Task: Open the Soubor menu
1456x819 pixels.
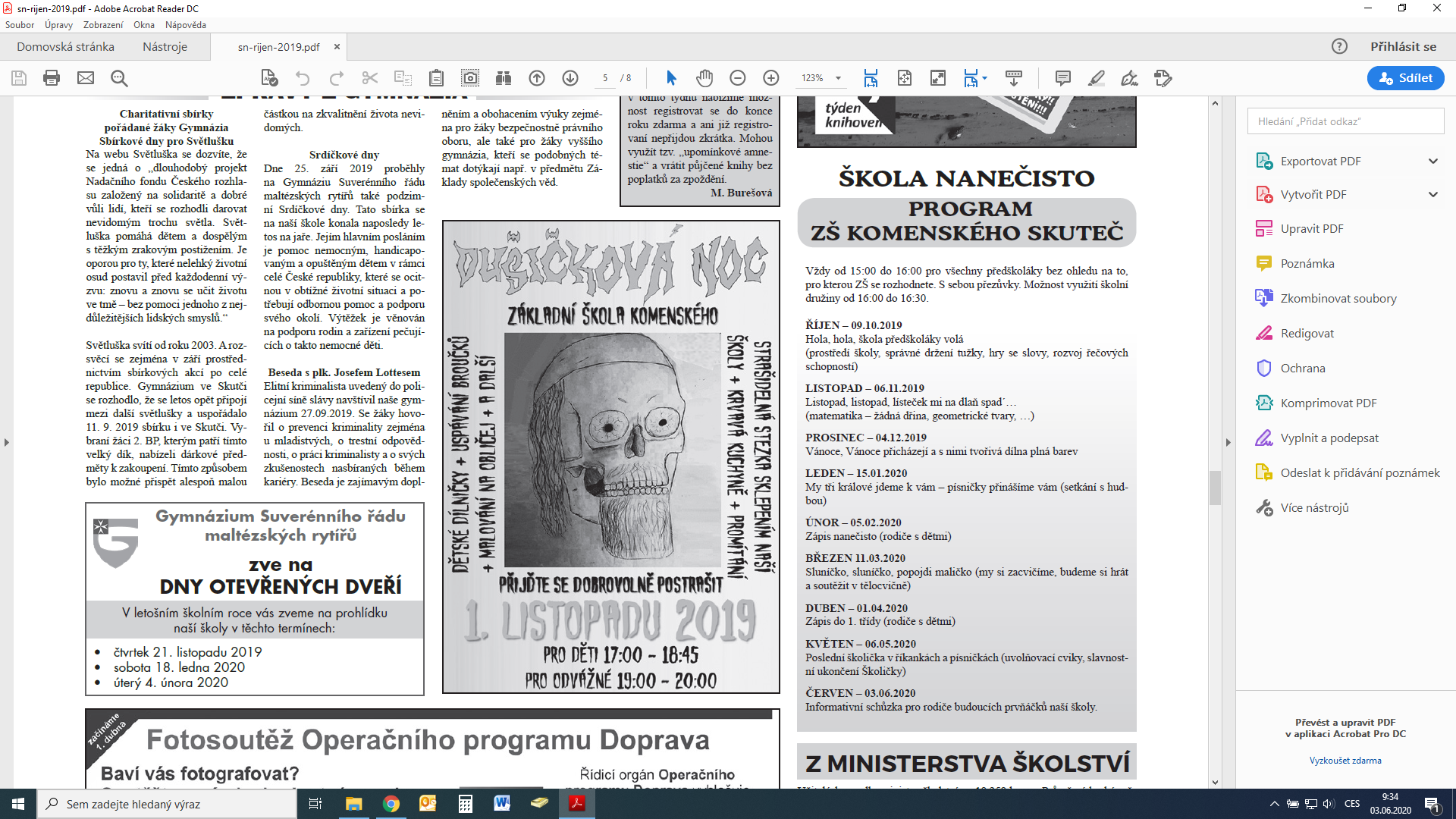Action: coord(20,25)
